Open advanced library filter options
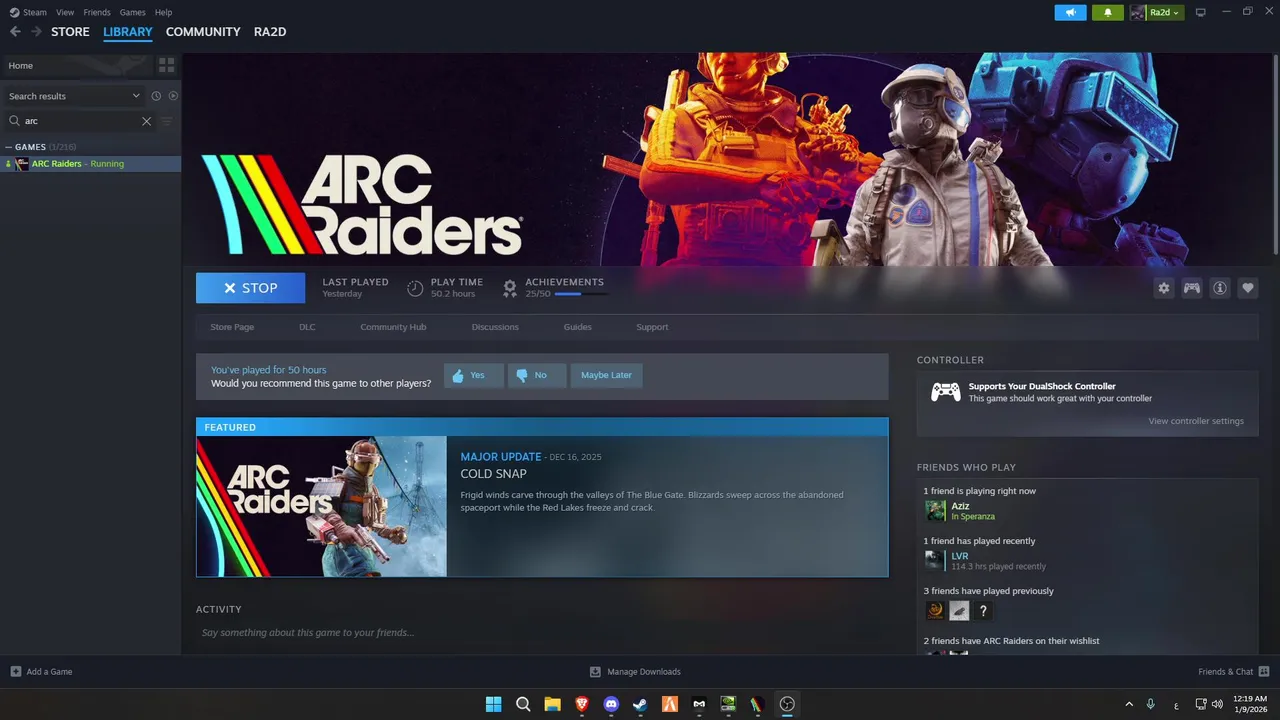The height and width of the screenshot is (720, 1280). pos(167,121)
